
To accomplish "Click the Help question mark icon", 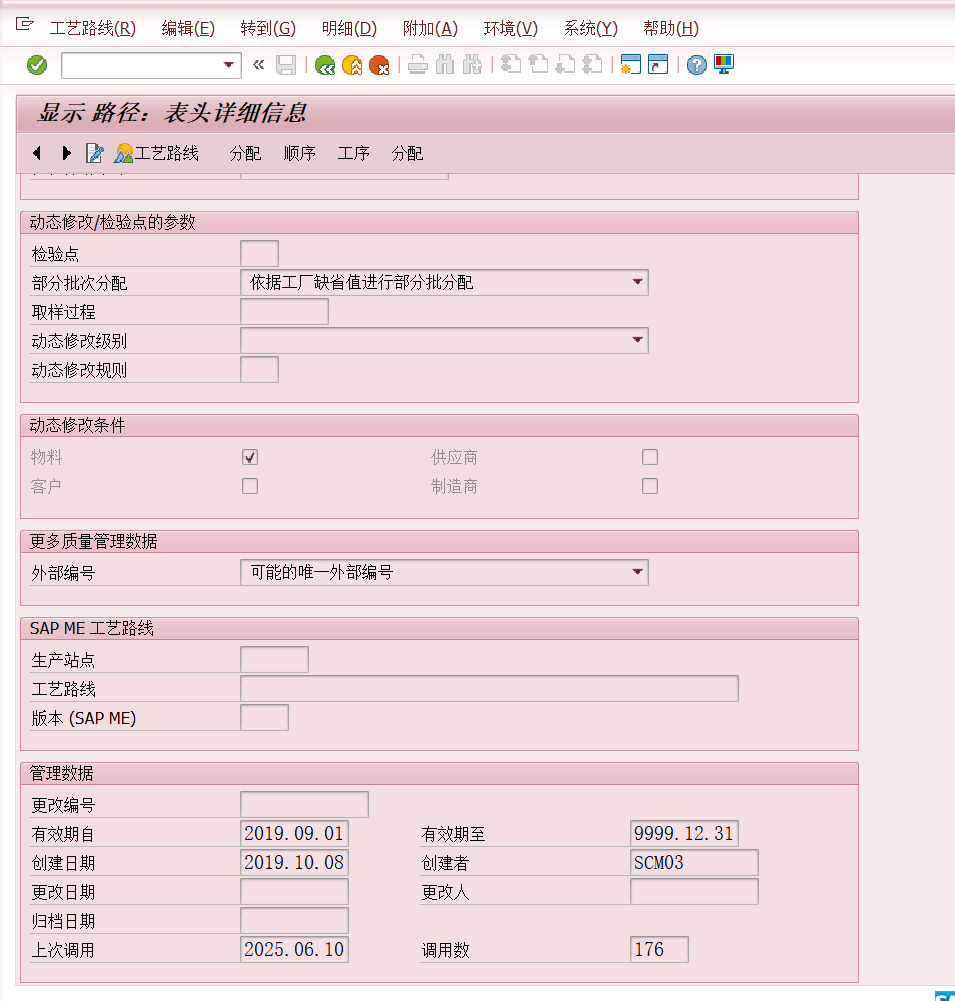I will (x=696, y=65).
